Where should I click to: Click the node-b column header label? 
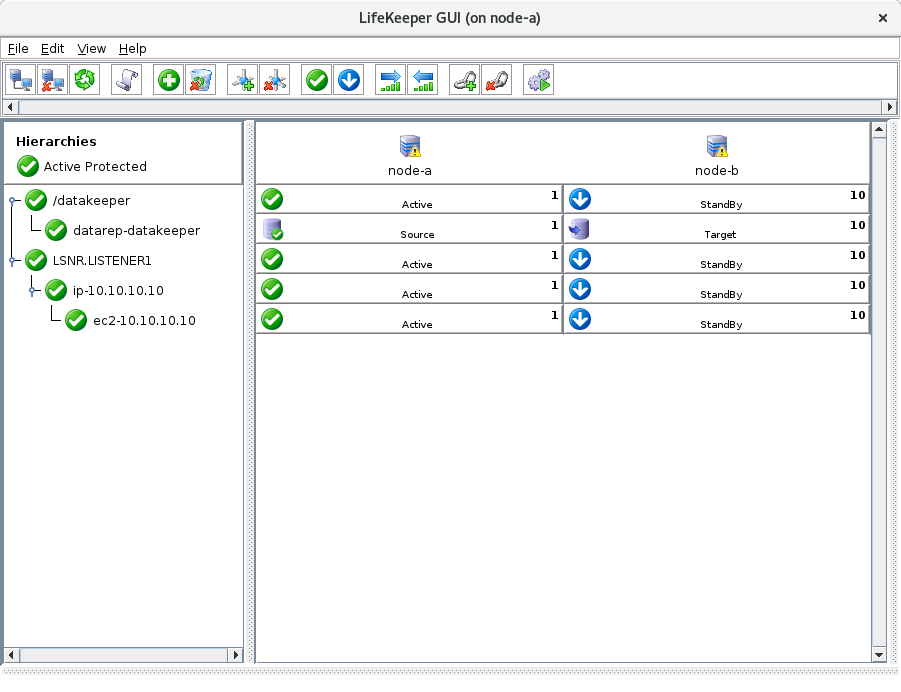[717, 171]
